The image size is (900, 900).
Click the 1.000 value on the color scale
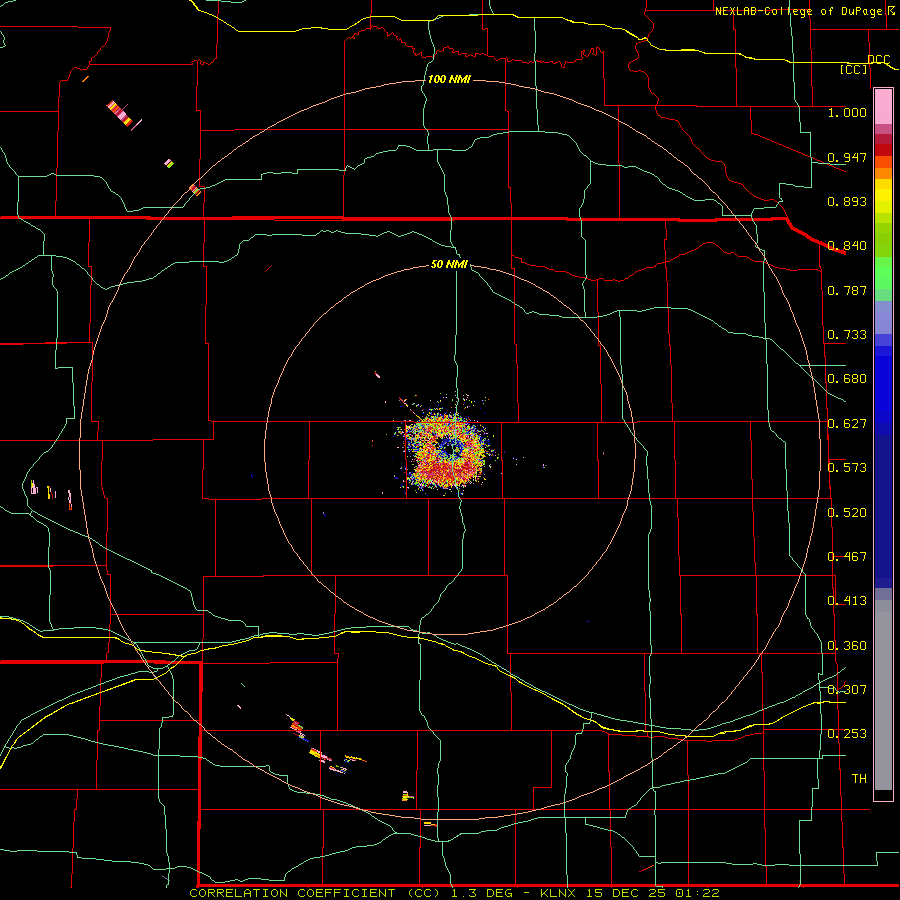847,112
